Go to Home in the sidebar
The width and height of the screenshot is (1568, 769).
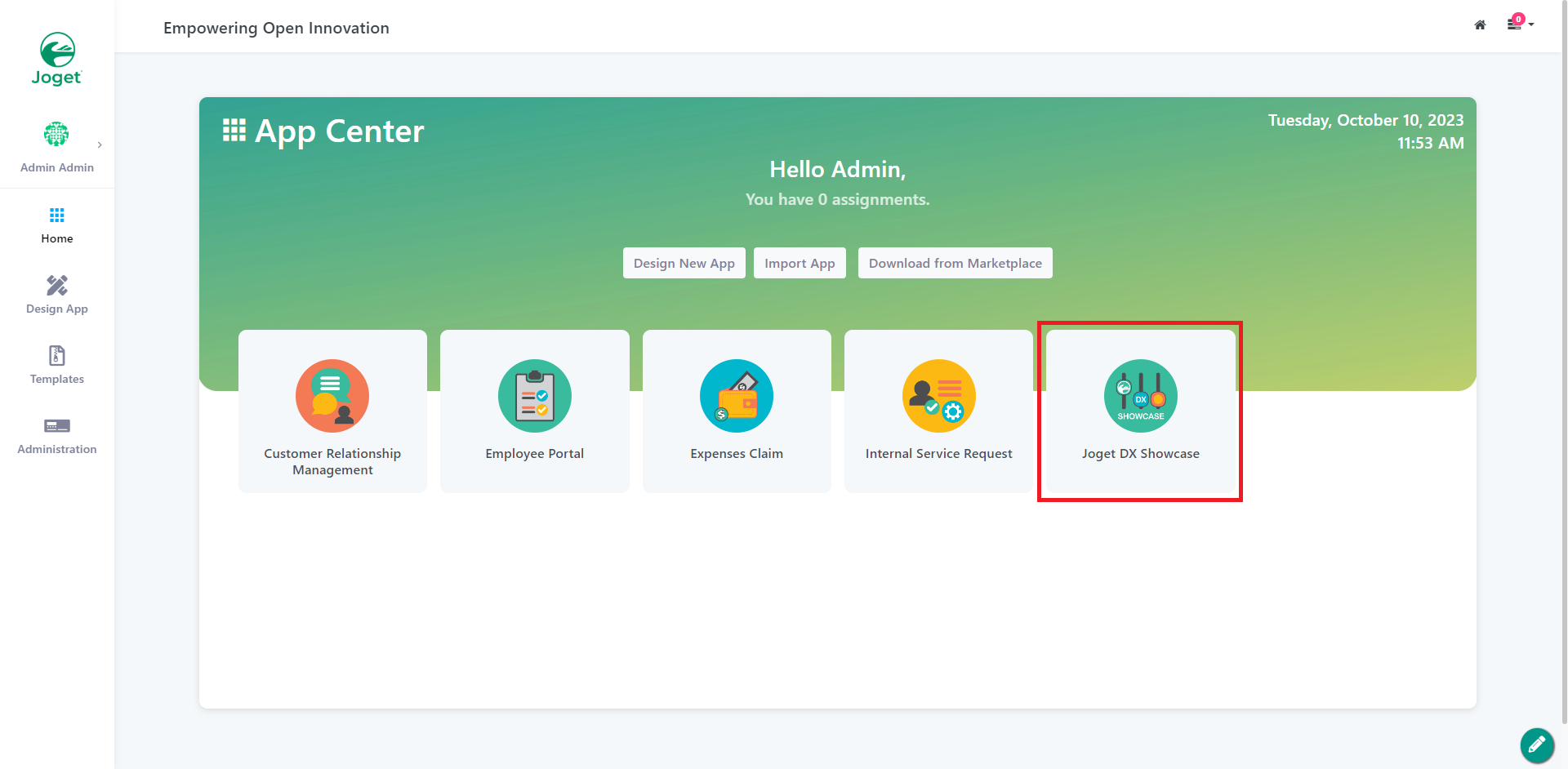(57, 225)
